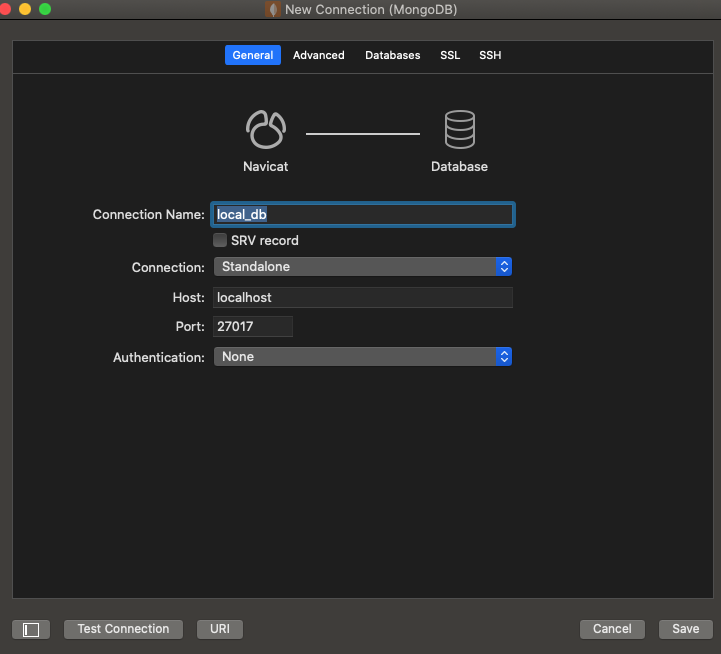Click the Database cylinder icon
721x654 pixels.
(459, 130)
